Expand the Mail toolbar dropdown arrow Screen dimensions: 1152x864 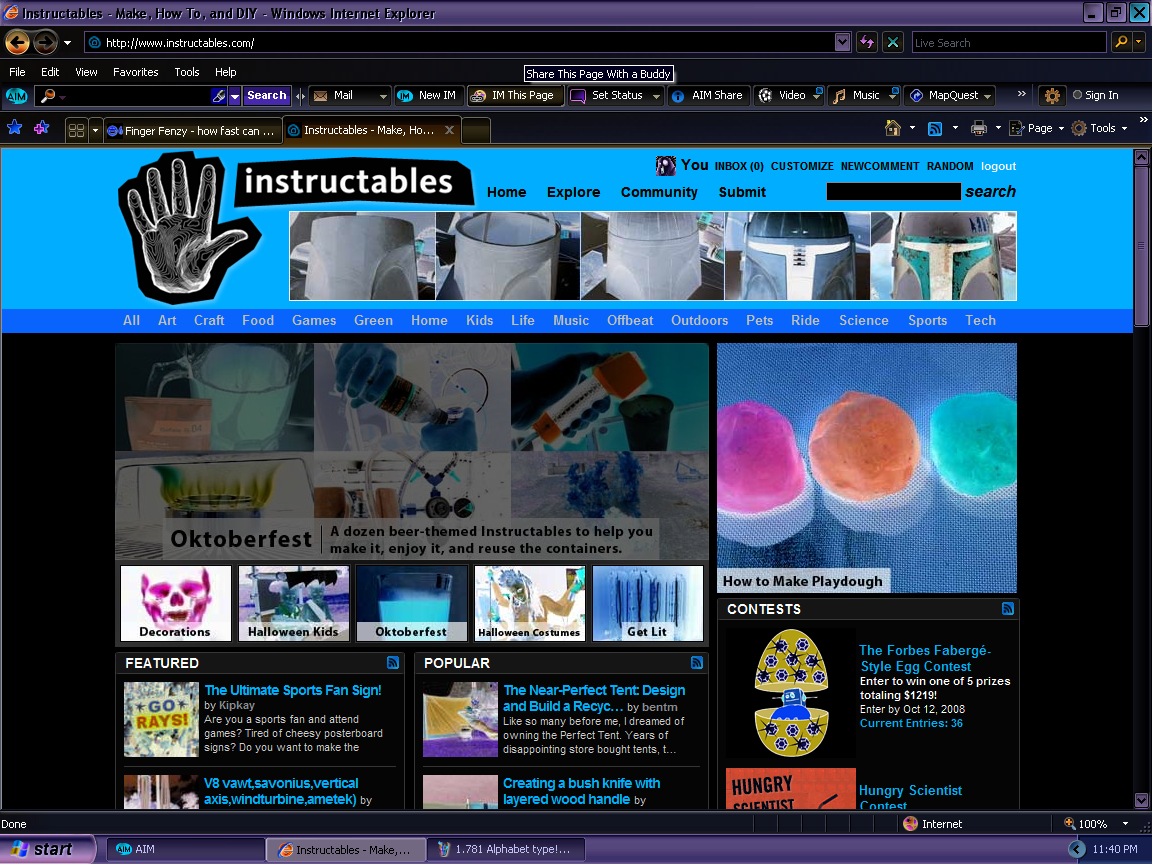383,96
